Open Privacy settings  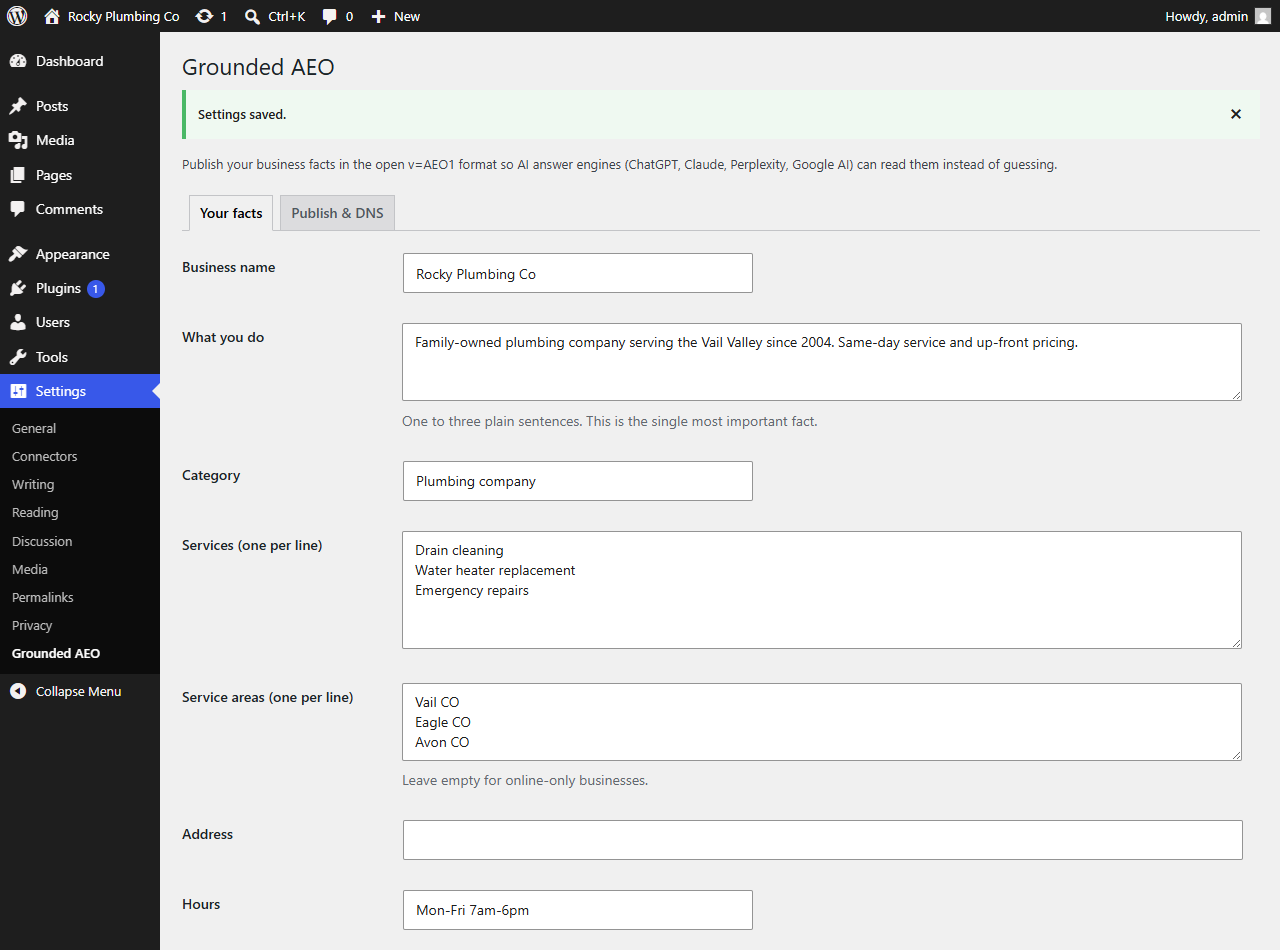[x=32, y=625]
